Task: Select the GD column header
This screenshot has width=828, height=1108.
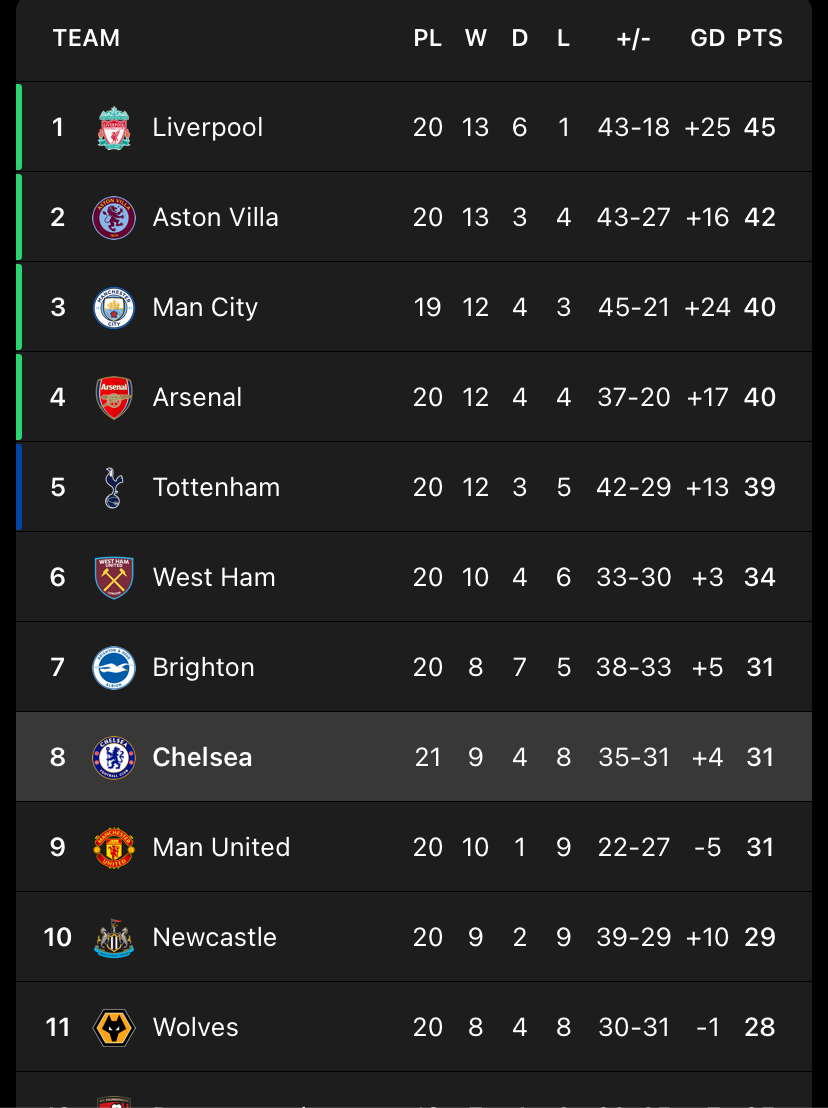Action: [x=707, y=38]
